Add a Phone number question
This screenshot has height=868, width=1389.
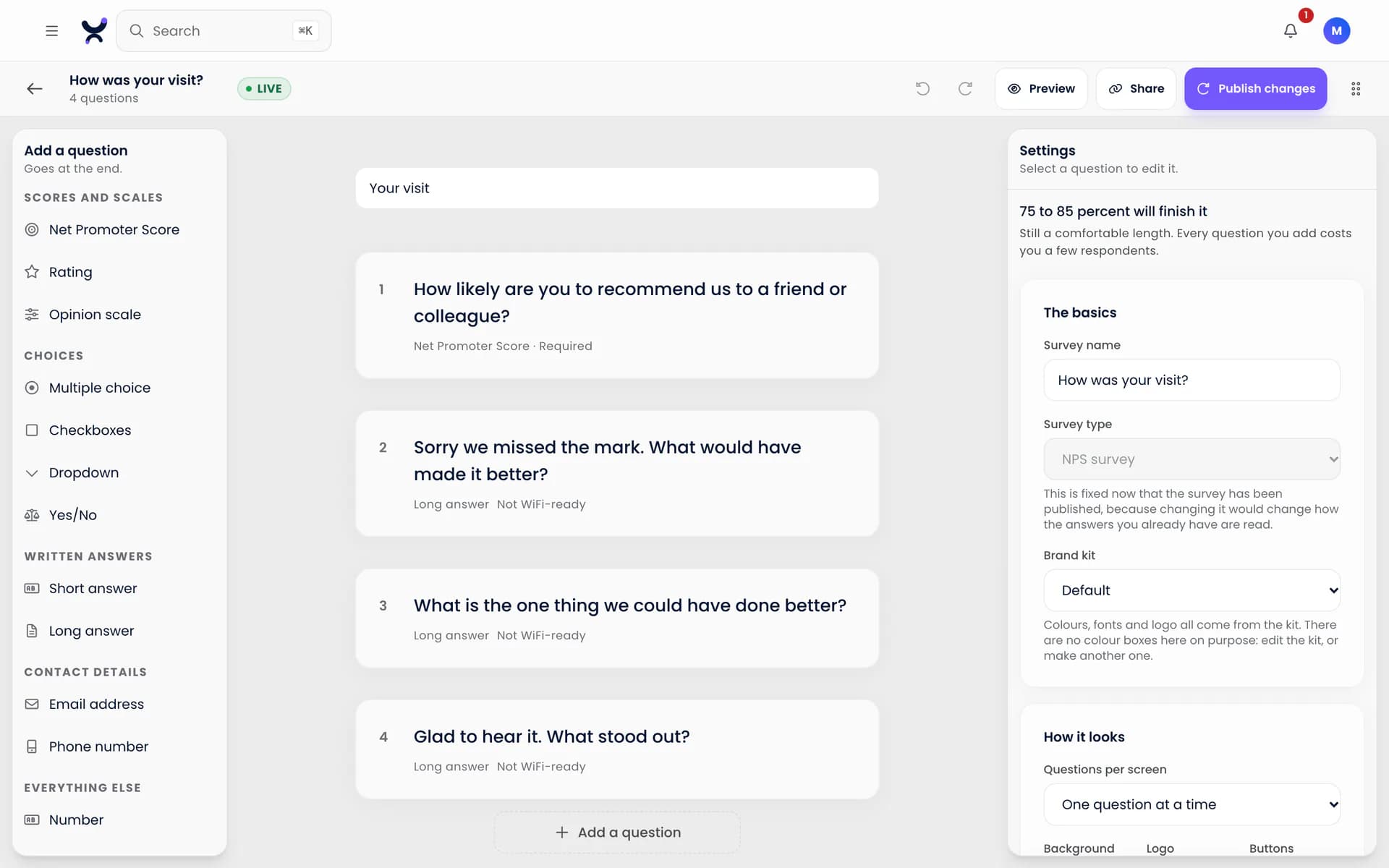point(119,746)
